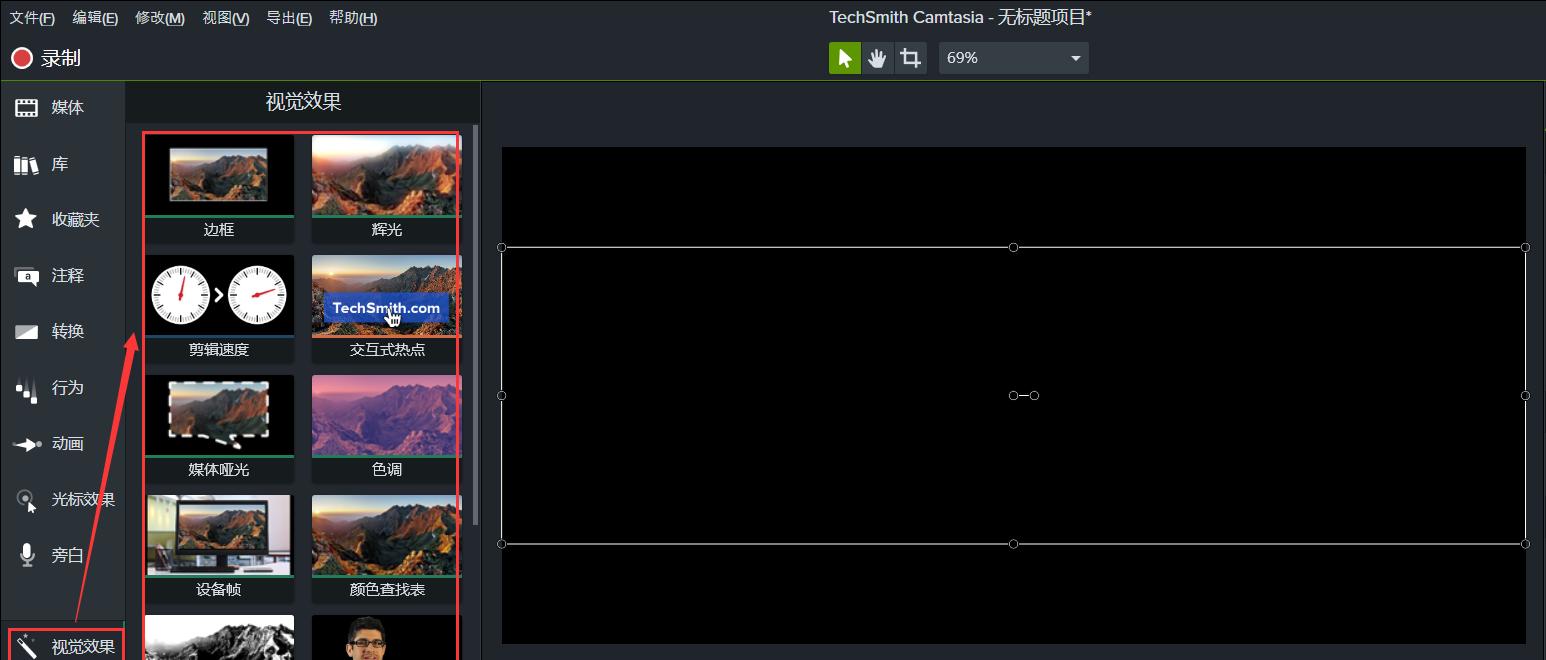Select the black-and-white mountain effect thumbnail
The width and height of the screenshot is (1546, 660).
[219, 637]
